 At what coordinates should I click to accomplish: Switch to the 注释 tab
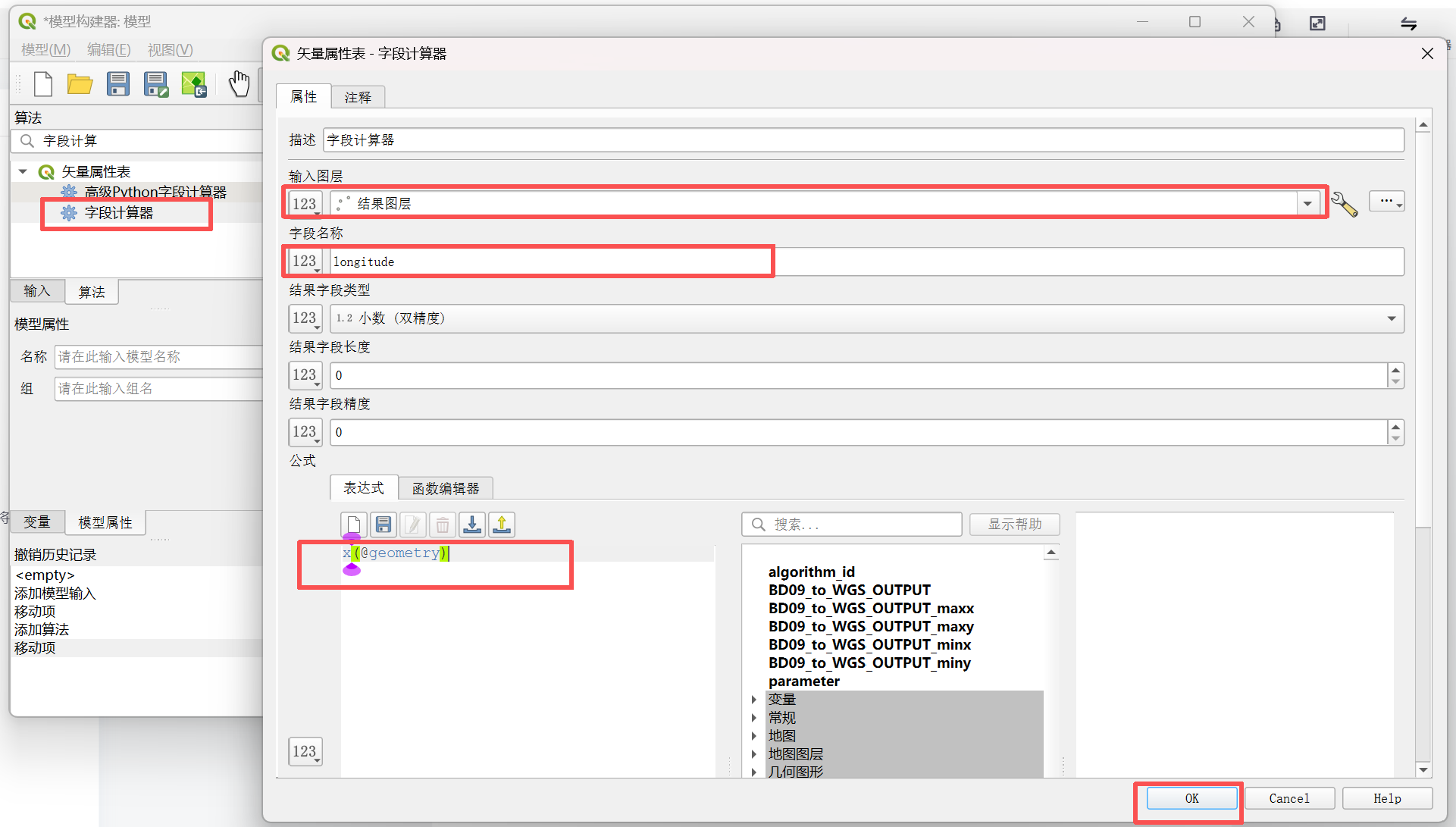pyautogui.click(x=358, y=97)
